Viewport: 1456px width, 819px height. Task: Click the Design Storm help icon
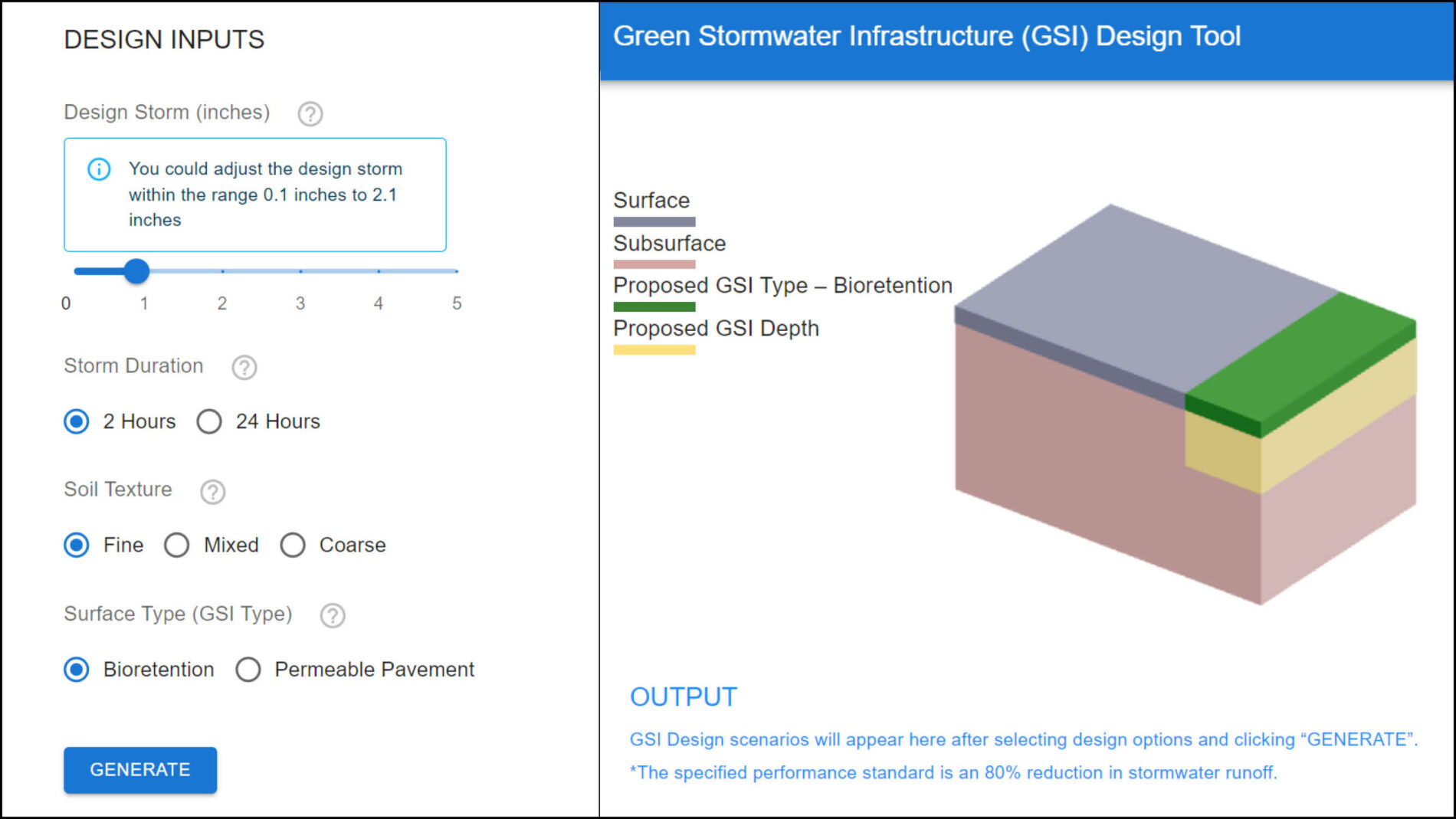[x=310, y=113]
